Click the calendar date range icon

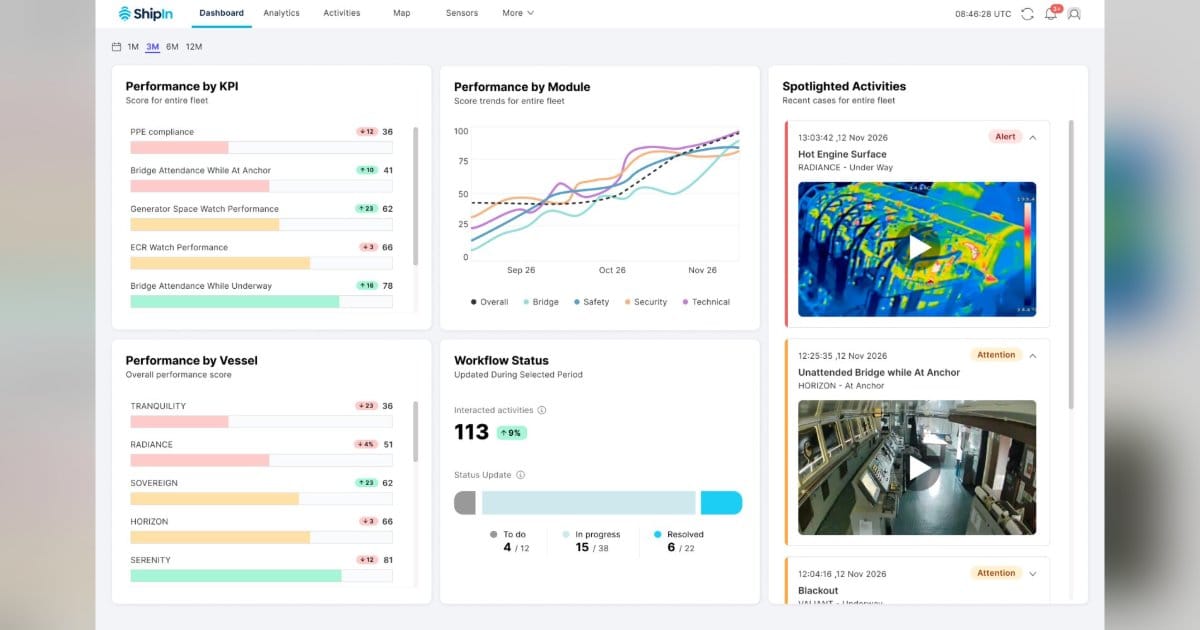117,47
